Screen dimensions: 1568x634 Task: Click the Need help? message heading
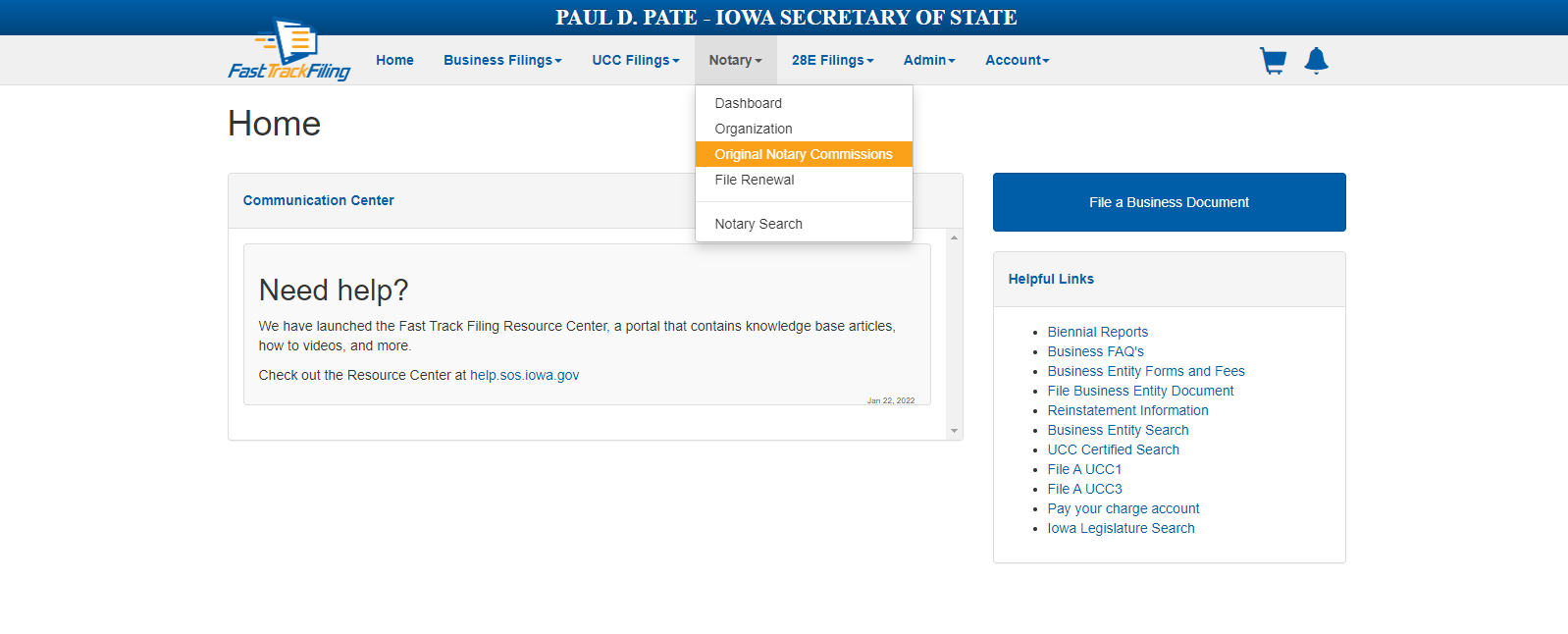[x=334, y=291]
